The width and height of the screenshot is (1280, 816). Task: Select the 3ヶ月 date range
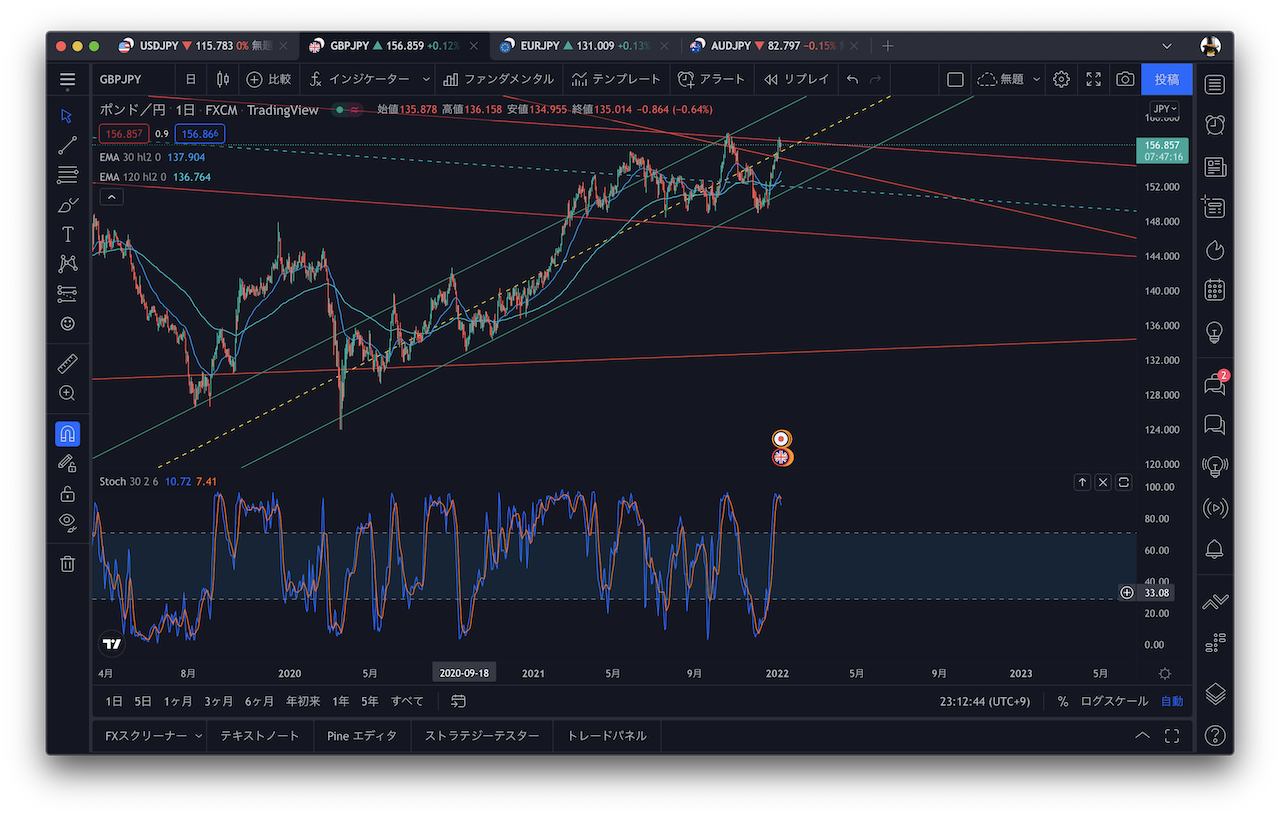point(219,701)
